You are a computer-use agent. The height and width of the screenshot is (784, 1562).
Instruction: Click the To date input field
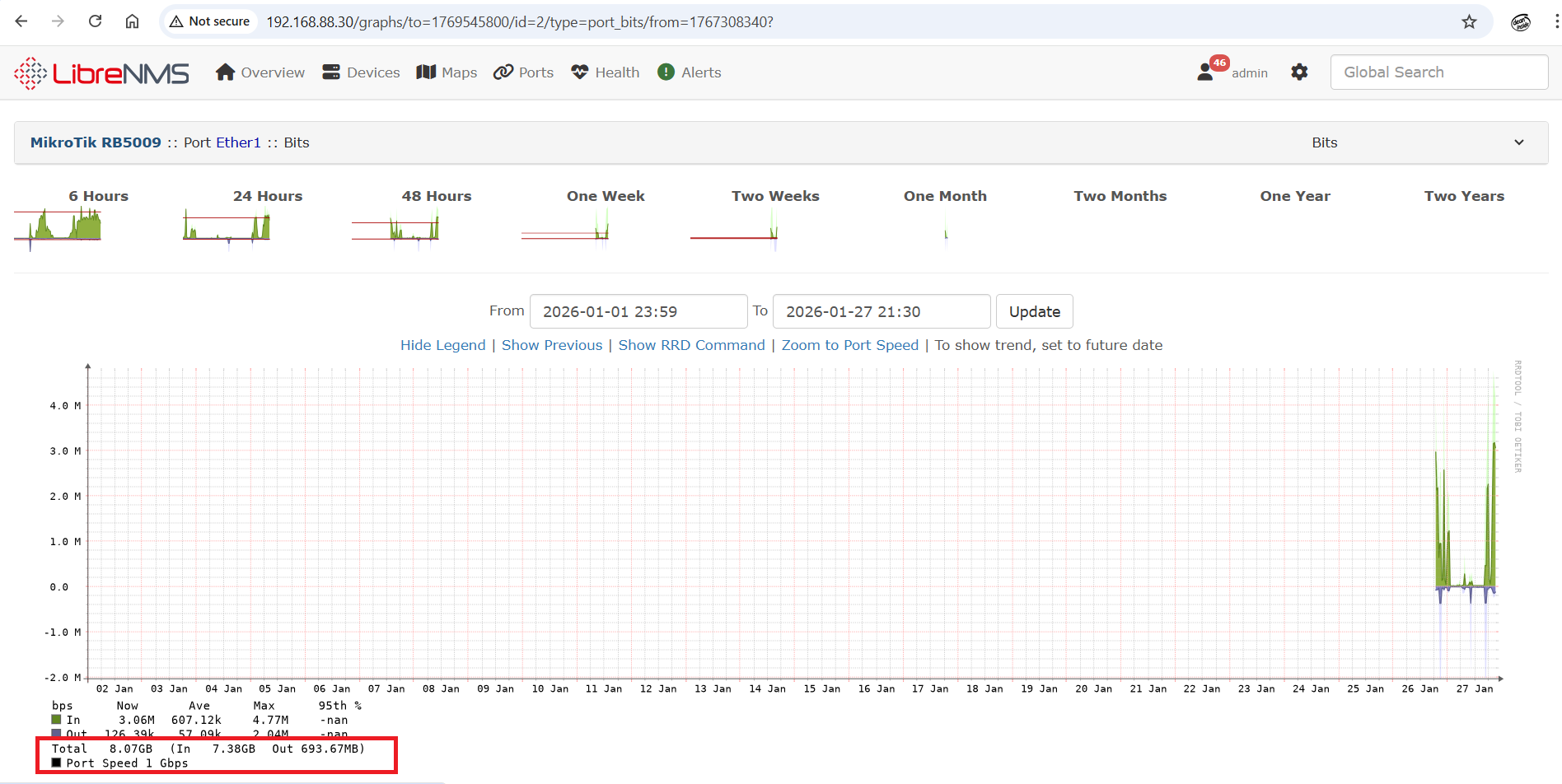[x=882, y=311]
